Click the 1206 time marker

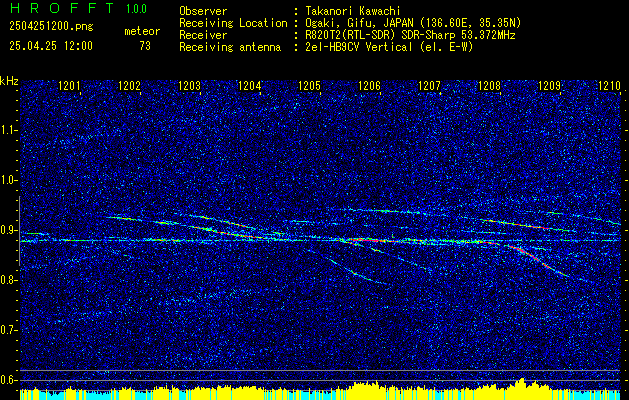coord(369,85)
